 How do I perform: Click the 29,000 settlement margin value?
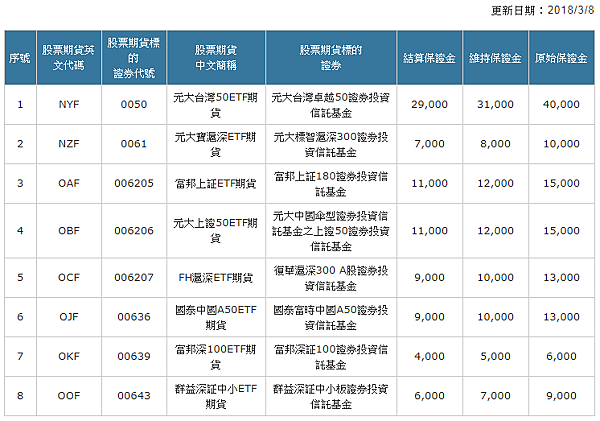click(x=429, y=104)
